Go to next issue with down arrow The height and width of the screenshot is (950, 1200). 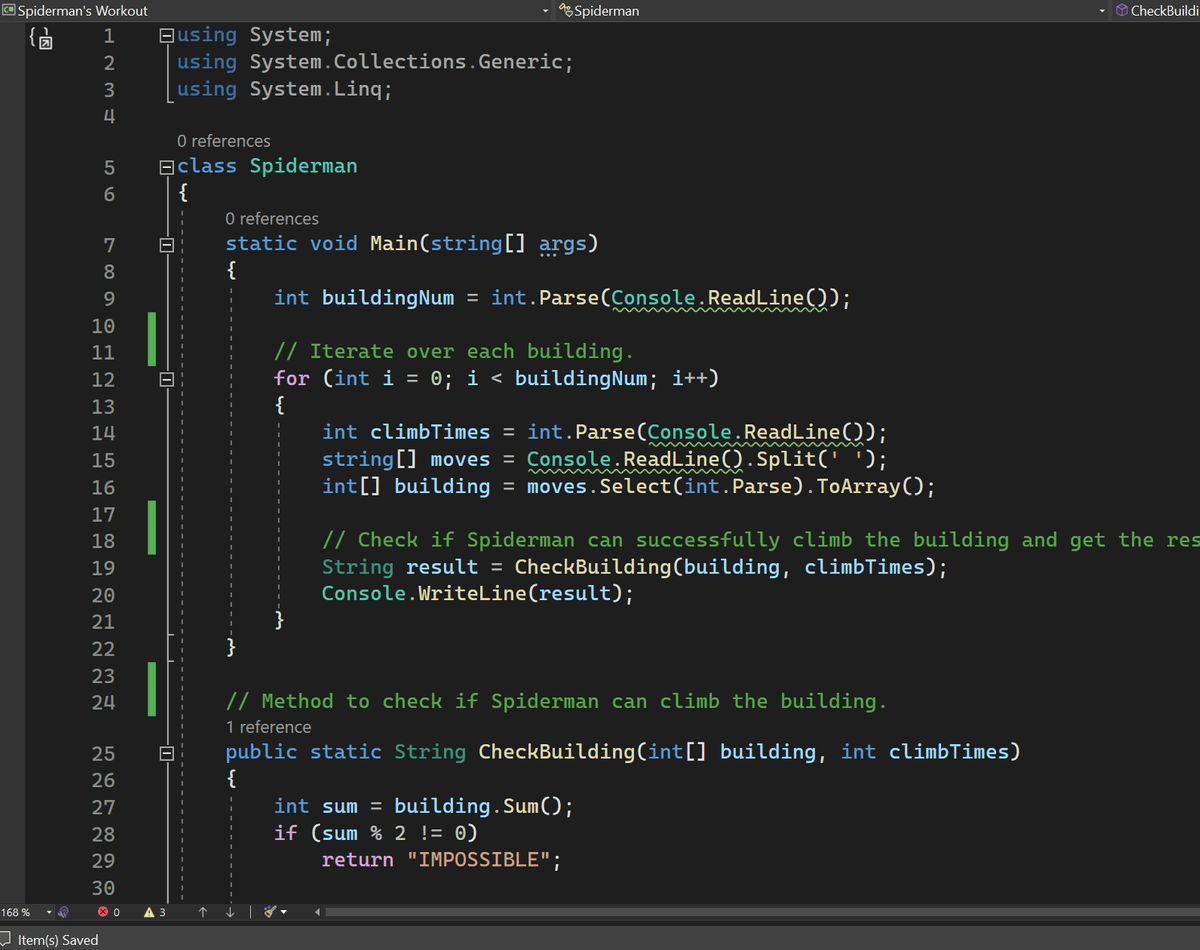(231, 912)
